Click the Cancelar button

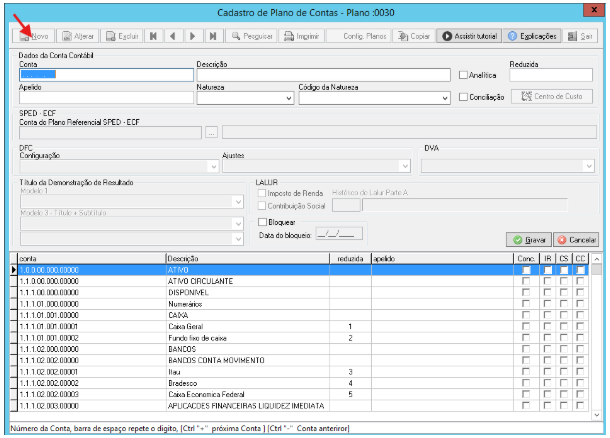tap(576, 240)
